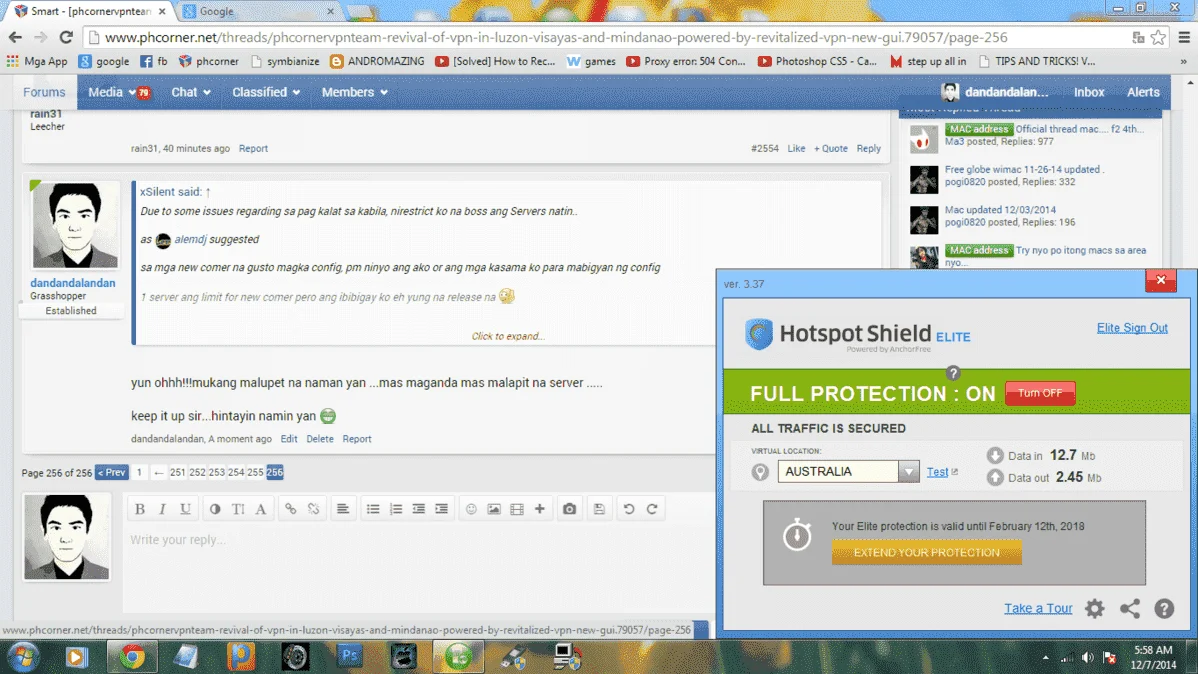This screenshot has width=1198, height=674.
Task: Open the insert plus menu
Action: (x=539, y=509)
